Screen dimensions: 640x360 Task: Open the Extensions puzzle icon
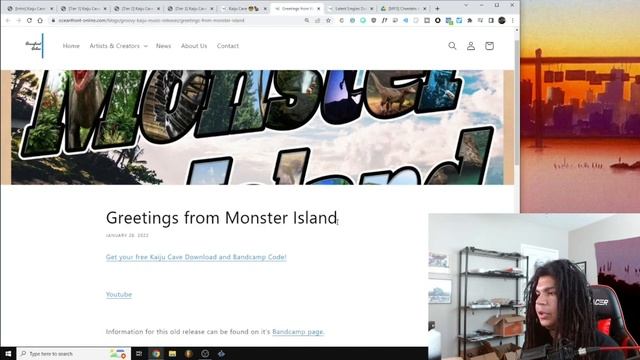[x=470, y=20]
